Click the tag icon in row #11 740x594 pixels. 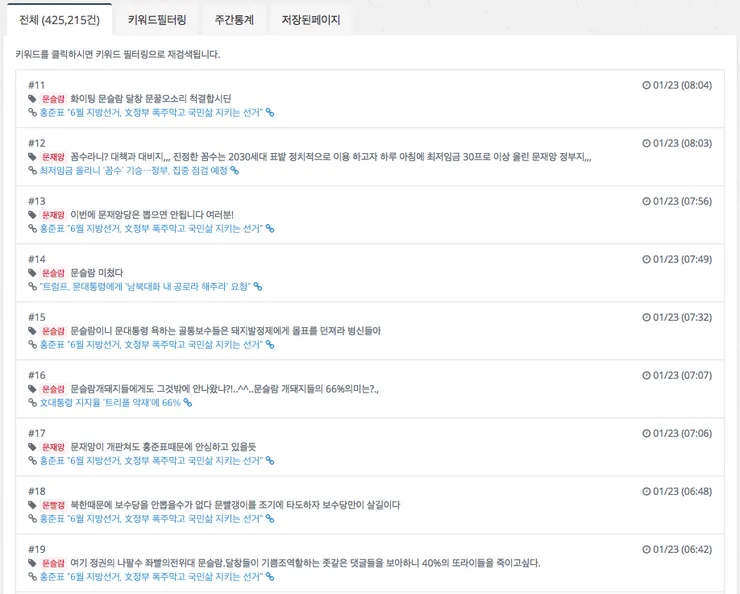pyautogui.click(x=32, y=99)
